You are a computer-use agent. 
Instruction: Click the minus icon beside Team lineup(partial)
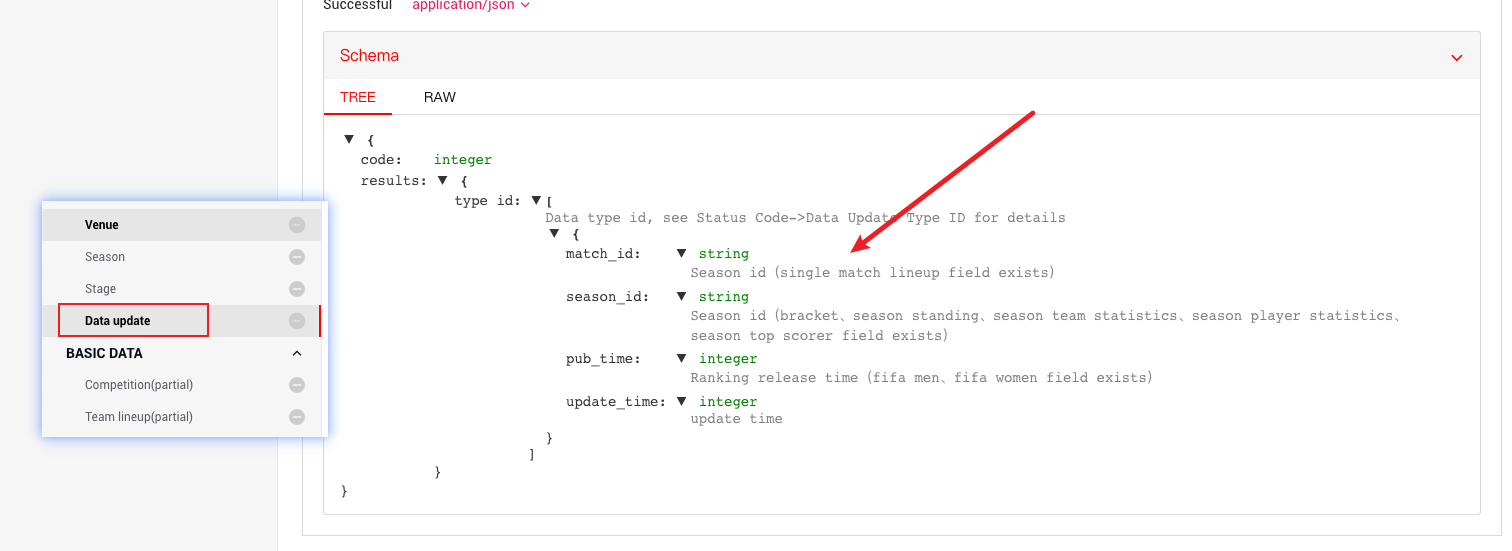pyautogui.click(x=297, y=417)
